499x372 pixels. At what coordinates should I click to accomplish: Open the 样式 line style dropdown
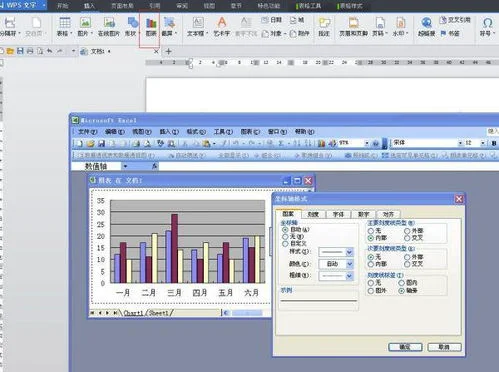(x=336, y=252)
